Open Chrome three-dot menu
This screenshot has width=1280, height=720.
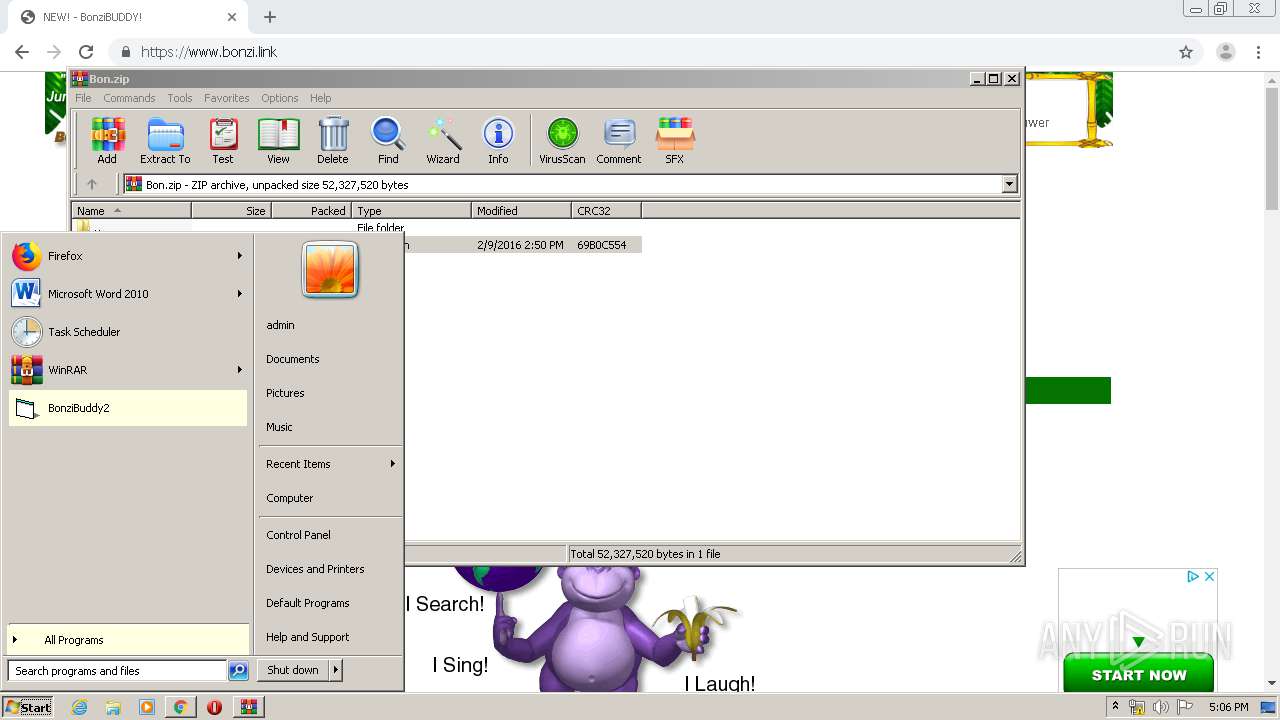click(1259, 52)
